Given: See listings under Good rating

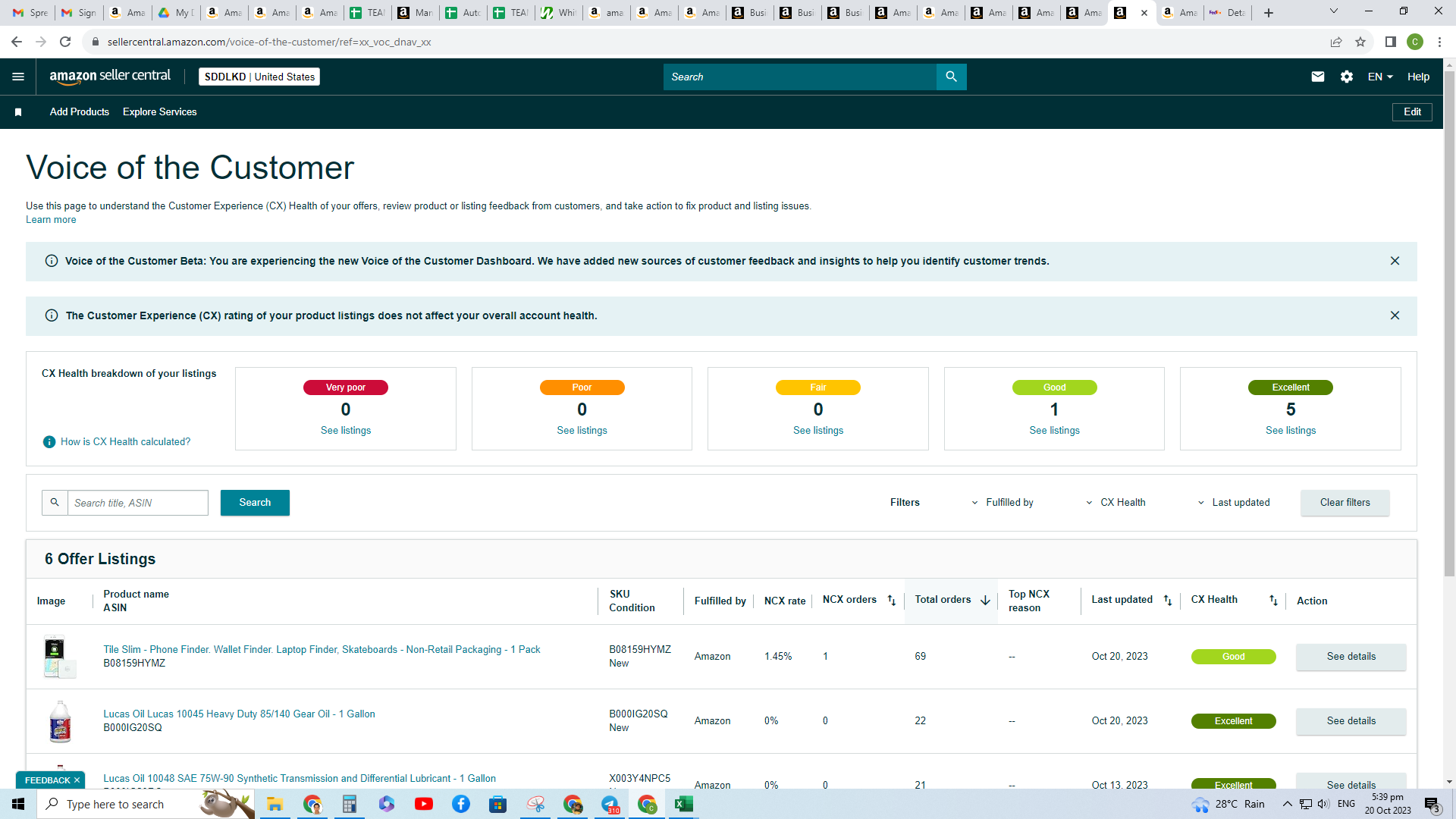Looking at the screenshot, I should tap(1054, 431).
